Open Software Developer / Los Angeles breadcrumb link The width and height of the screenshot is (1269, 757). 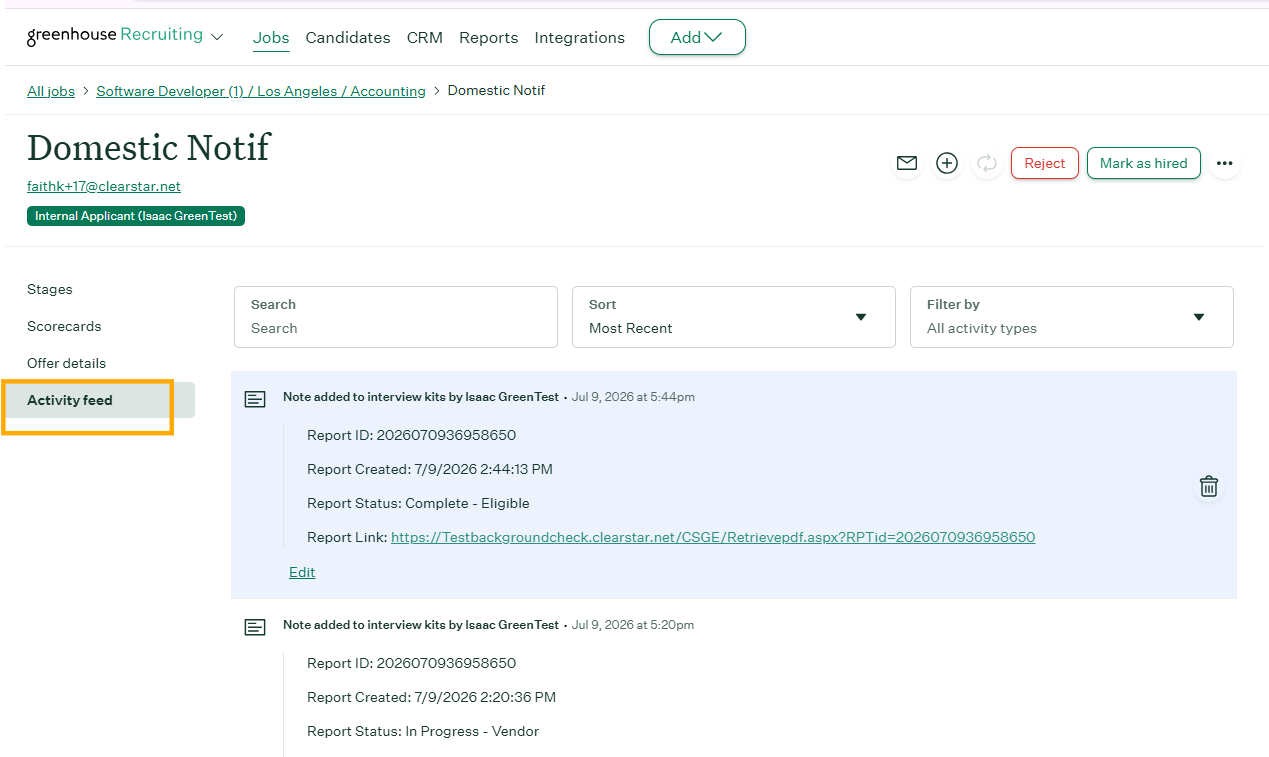pos(261,91)
